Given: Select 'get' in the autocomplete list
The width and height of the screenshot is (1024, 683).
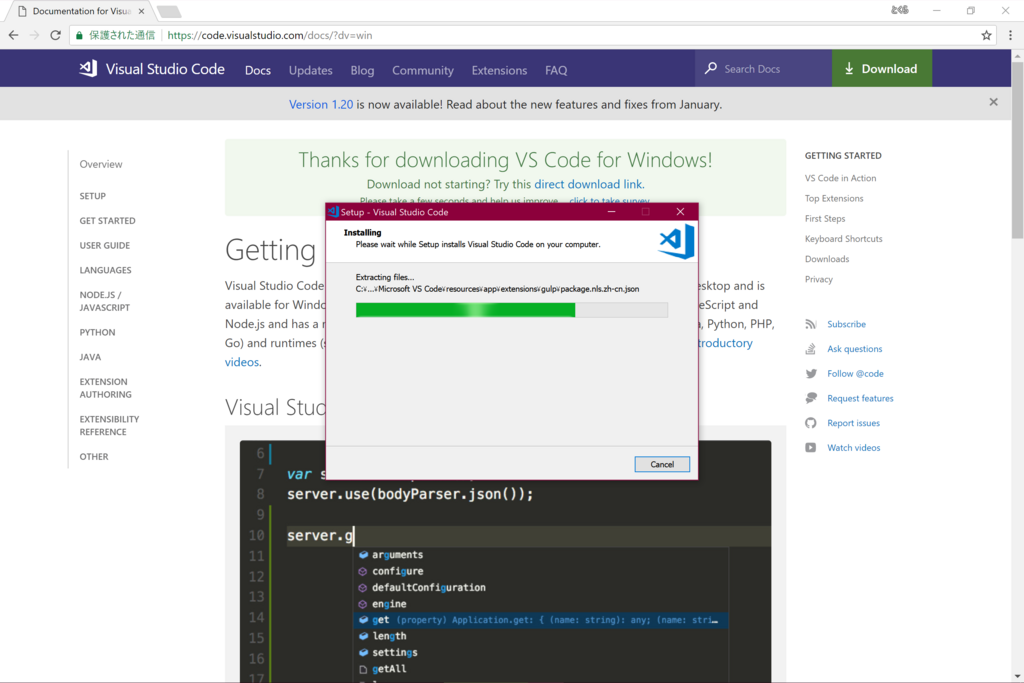Looking at the screenshot, I should [x=541, y=620].
